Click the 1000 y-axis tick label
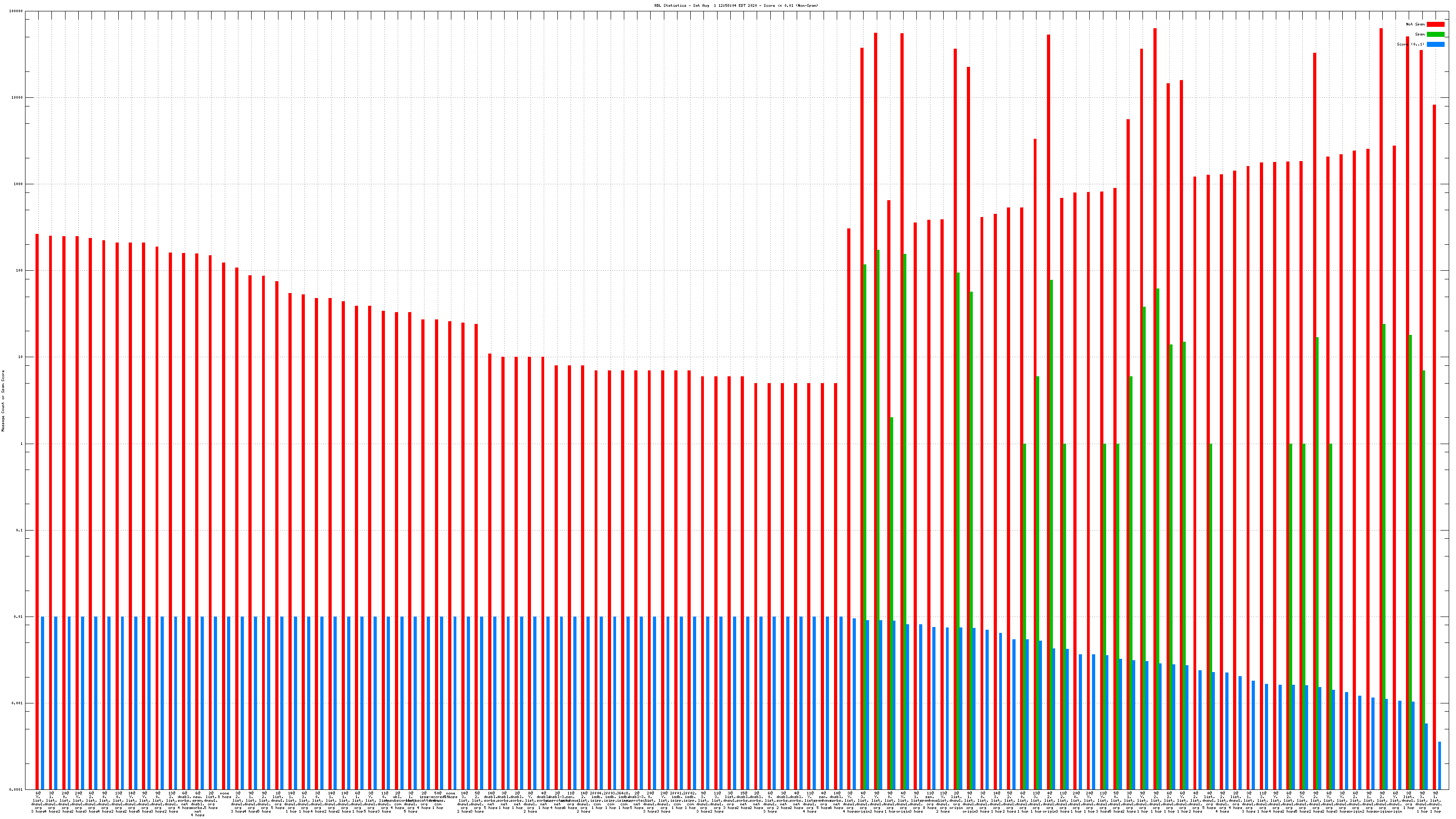Viewport: 1456px width, 819px height. [x=19, y=184]
